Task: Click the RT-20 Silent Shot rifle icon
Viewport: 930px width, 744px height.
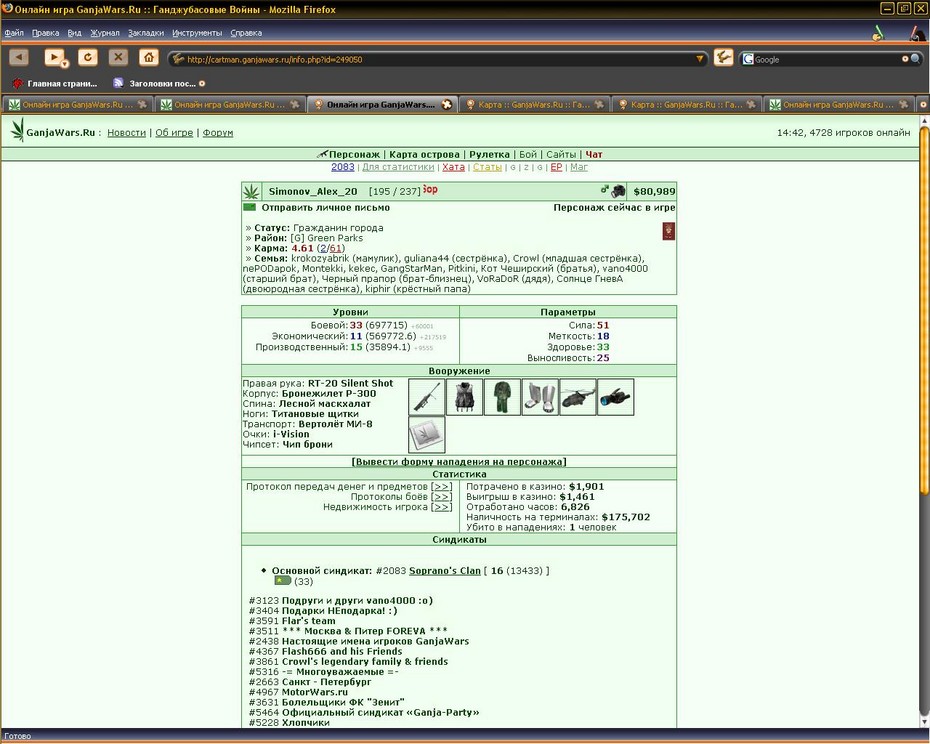Action: [x=426, y=397]
